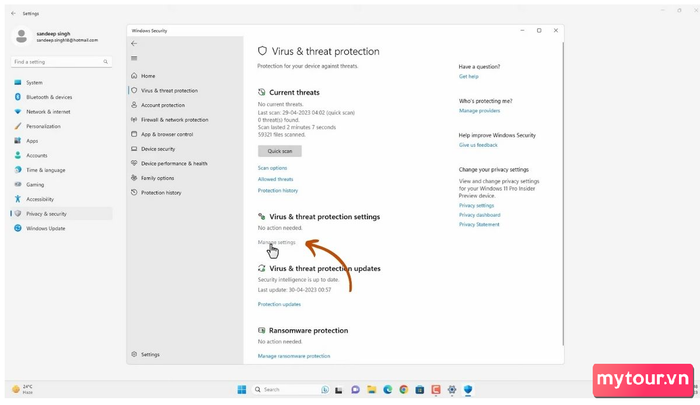Go back in Windows Security window
Screen dimensions: 700x405
(134, 43)
